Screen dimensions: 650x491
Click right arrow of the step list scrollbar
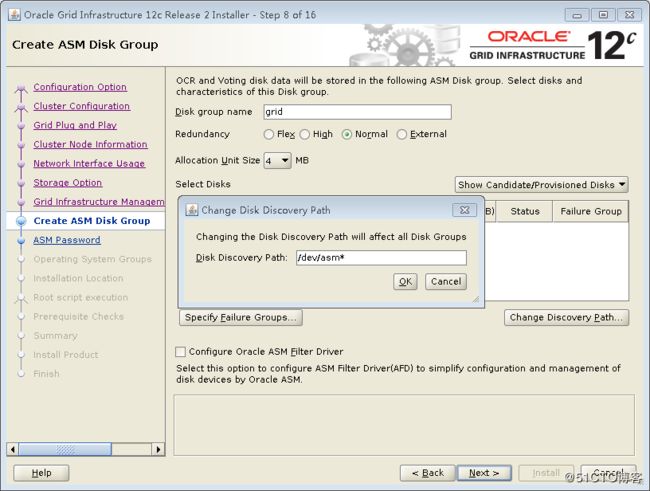point(158,449)
